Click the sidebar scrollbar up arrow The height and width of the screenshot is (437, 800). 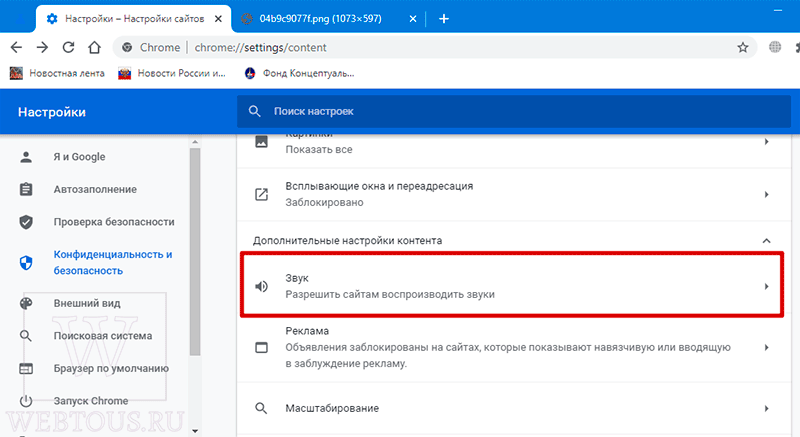click(x=195, y=141)
